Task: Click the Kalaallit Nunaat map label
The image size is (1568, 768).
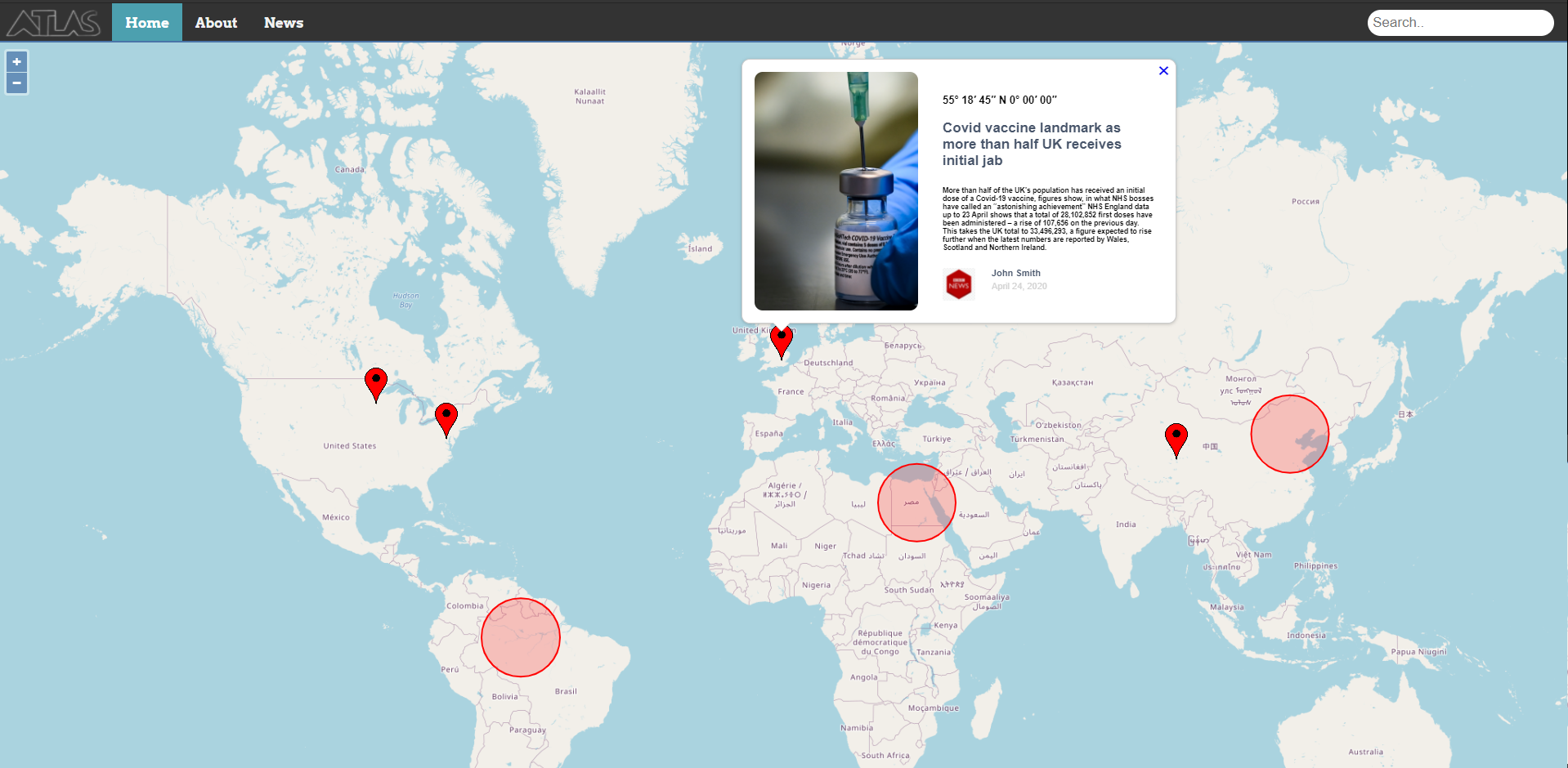Action: point(590,96)
